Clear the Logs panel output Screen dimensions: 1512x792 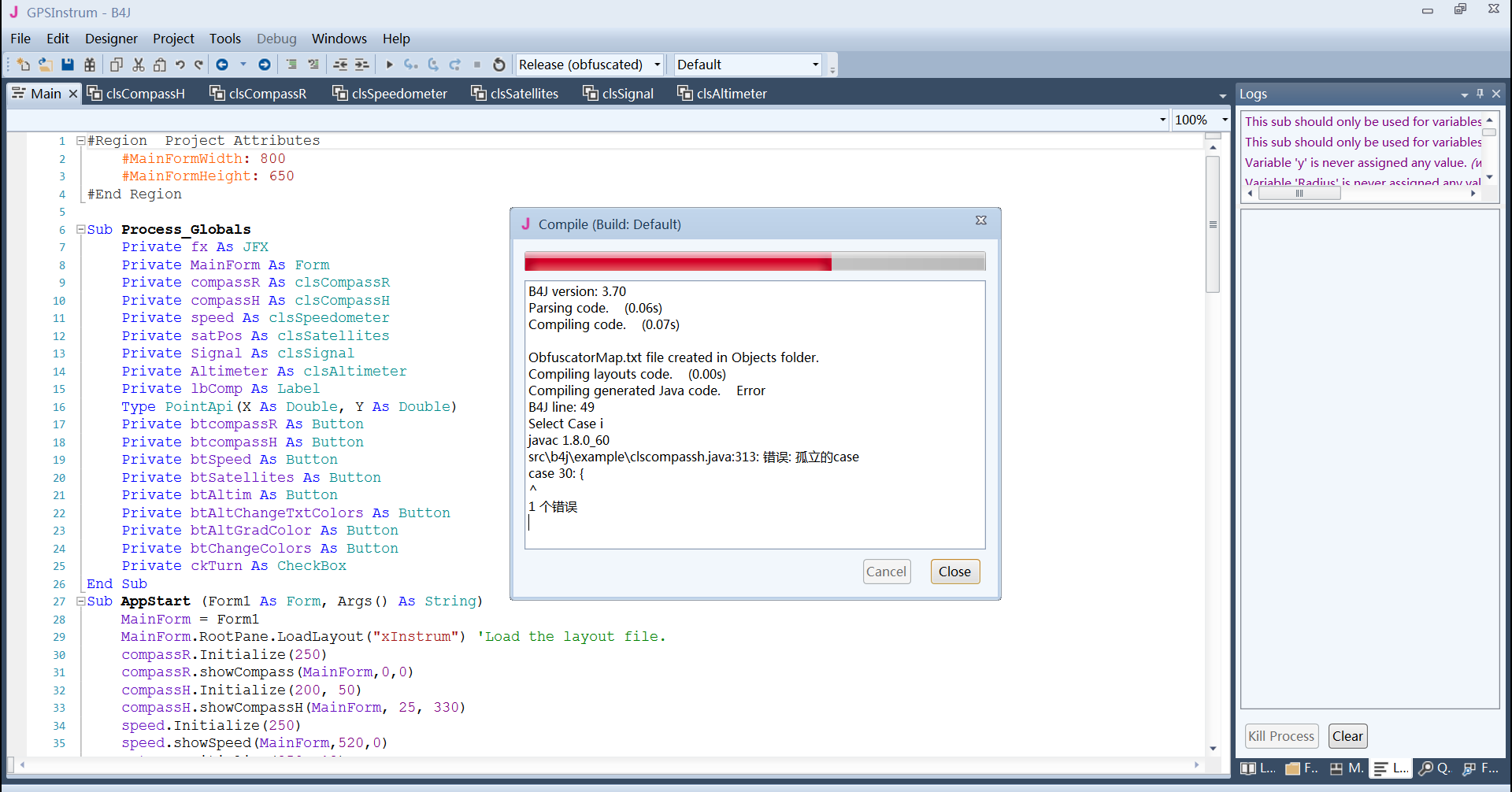[1347, 736]
